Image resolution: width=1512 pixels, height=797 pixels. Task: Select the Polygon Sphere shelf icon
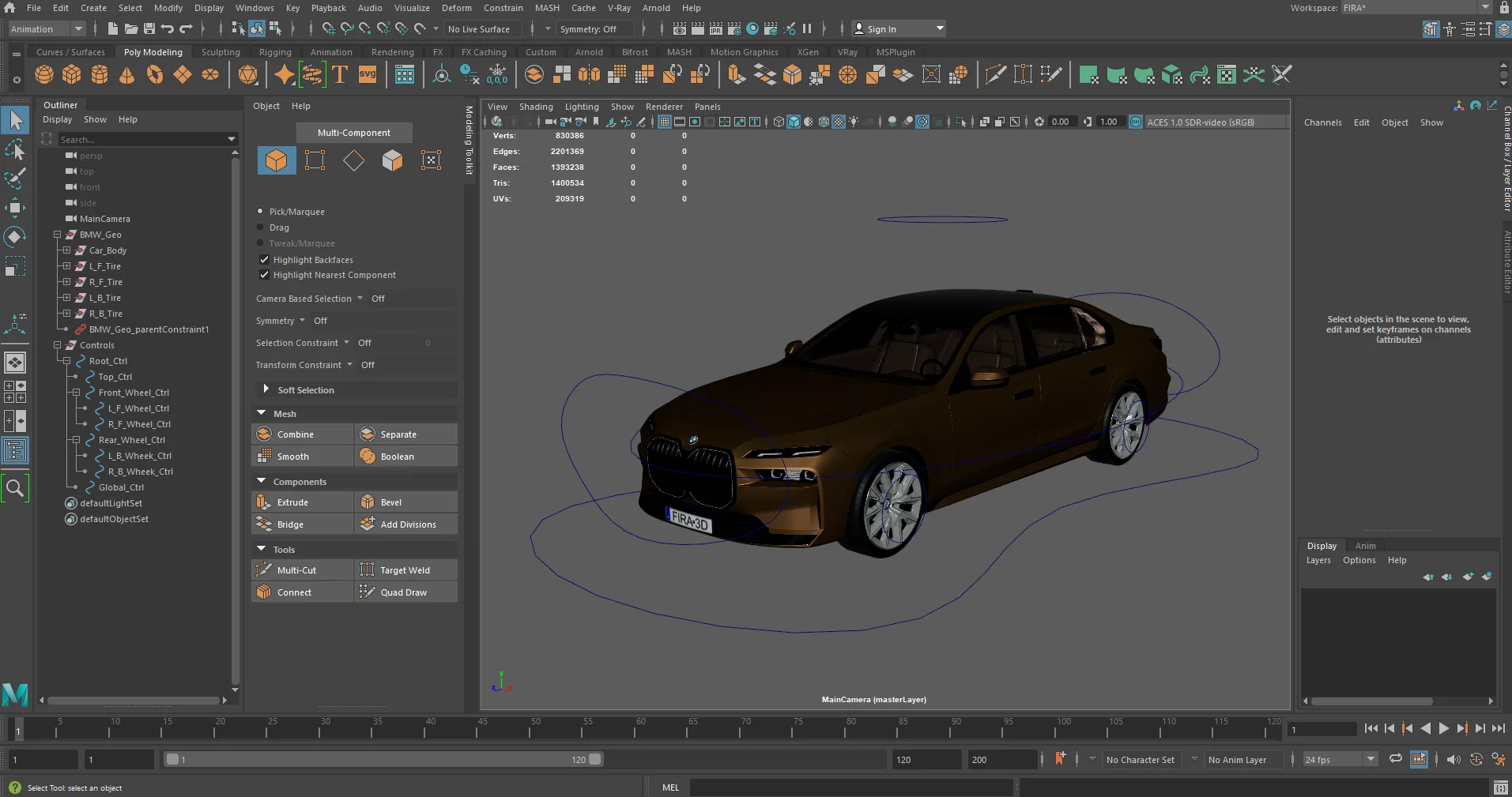44,75
